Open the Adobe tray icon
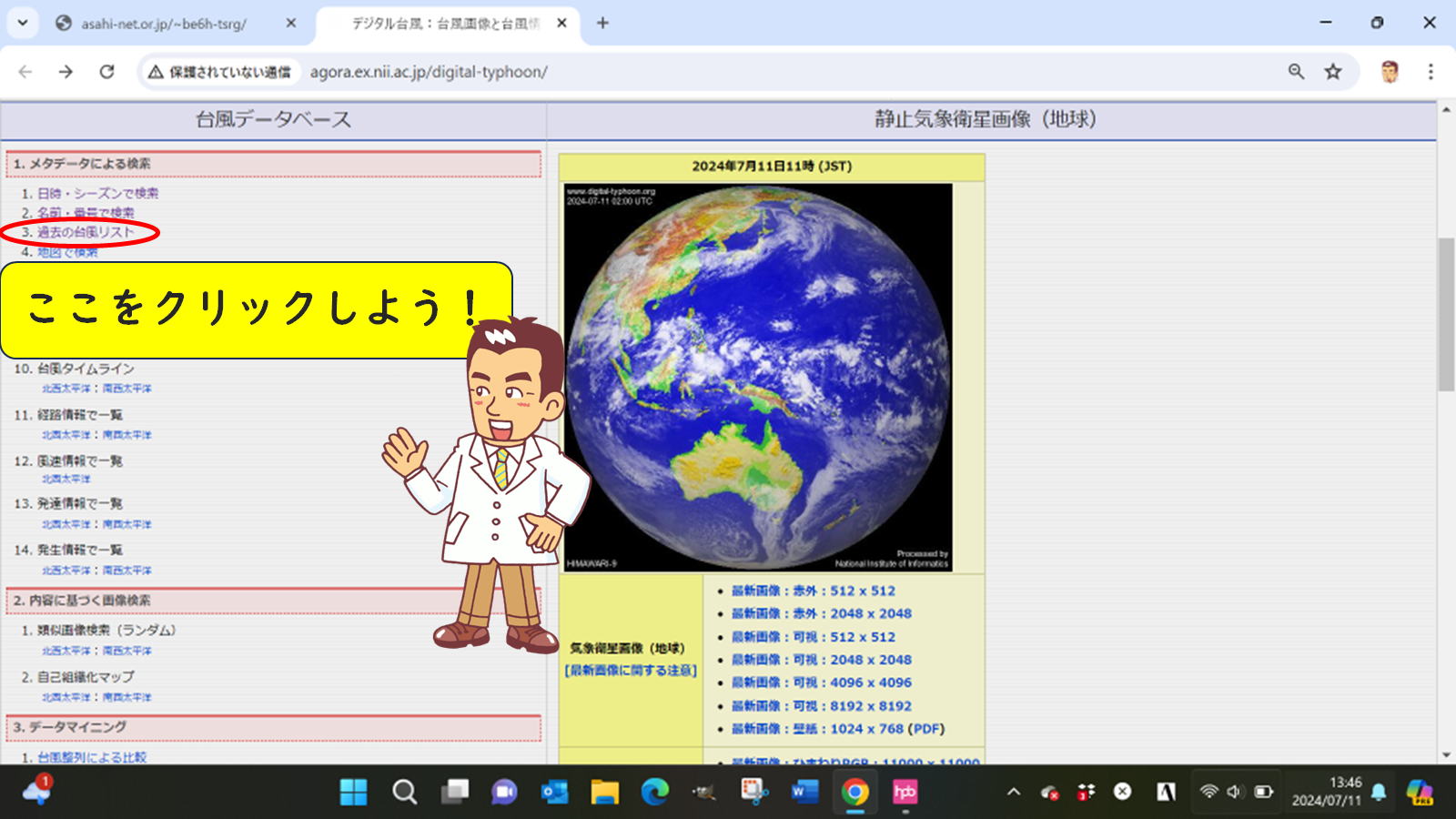The image size is (1456, 819). coord(1166,792)
